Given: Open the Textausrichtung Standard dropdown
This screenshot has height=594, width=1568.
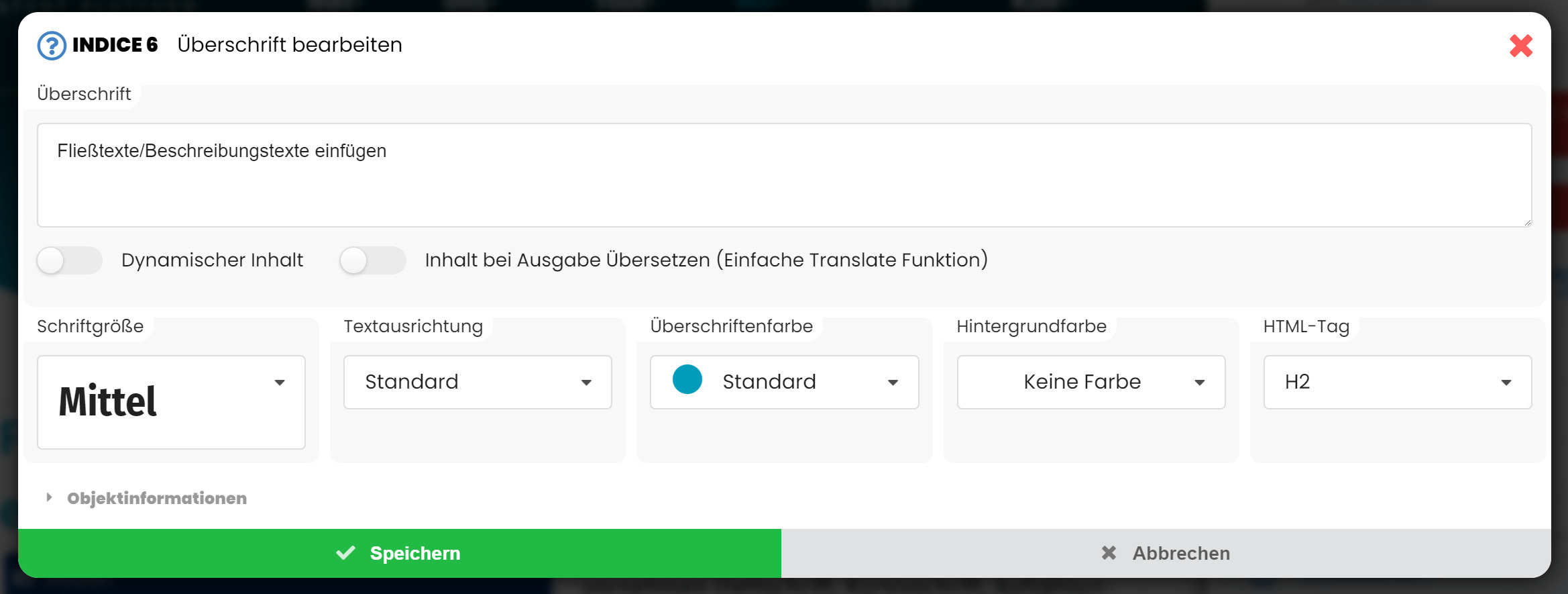Looking at the screenshot, I should (x=477, y=382).
